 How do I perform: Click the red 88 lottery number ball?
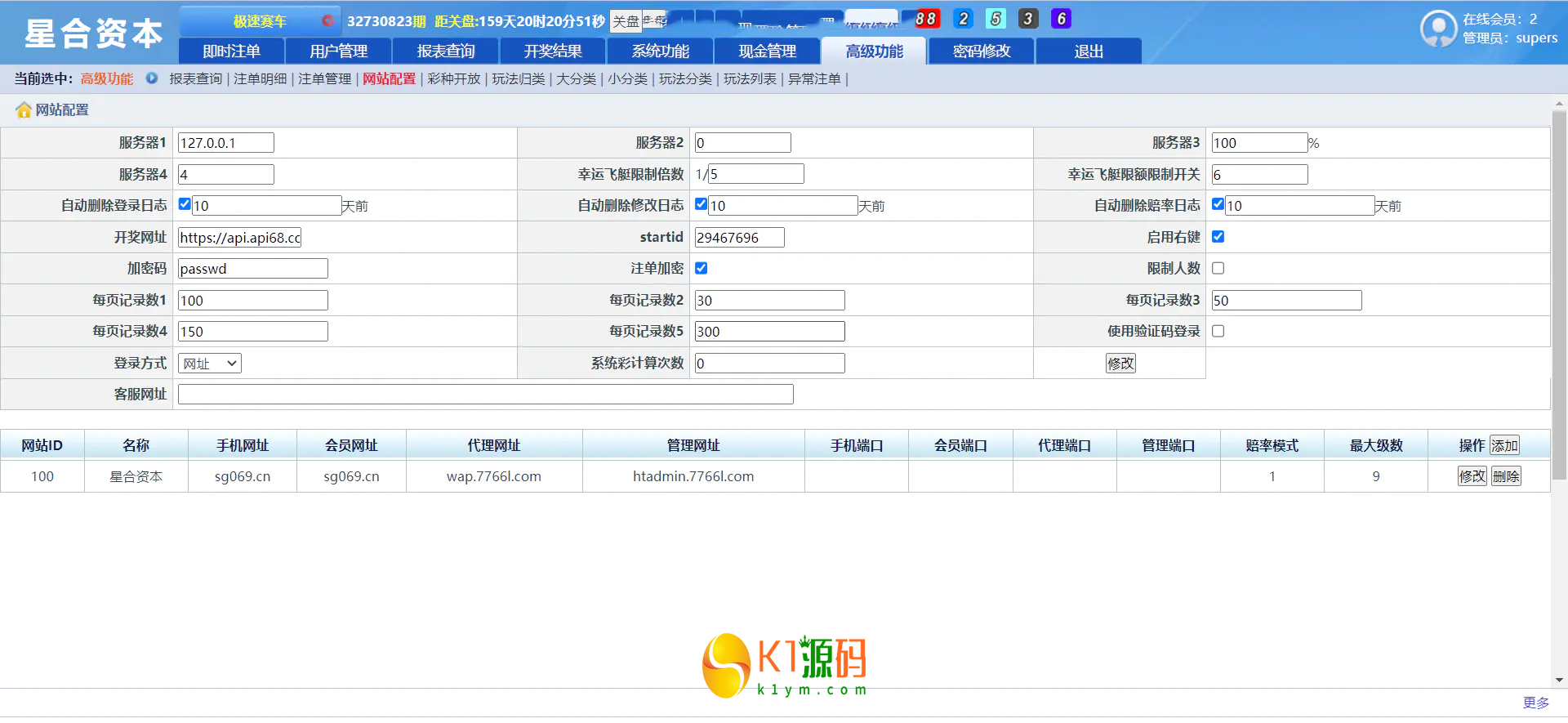(926, 19)
